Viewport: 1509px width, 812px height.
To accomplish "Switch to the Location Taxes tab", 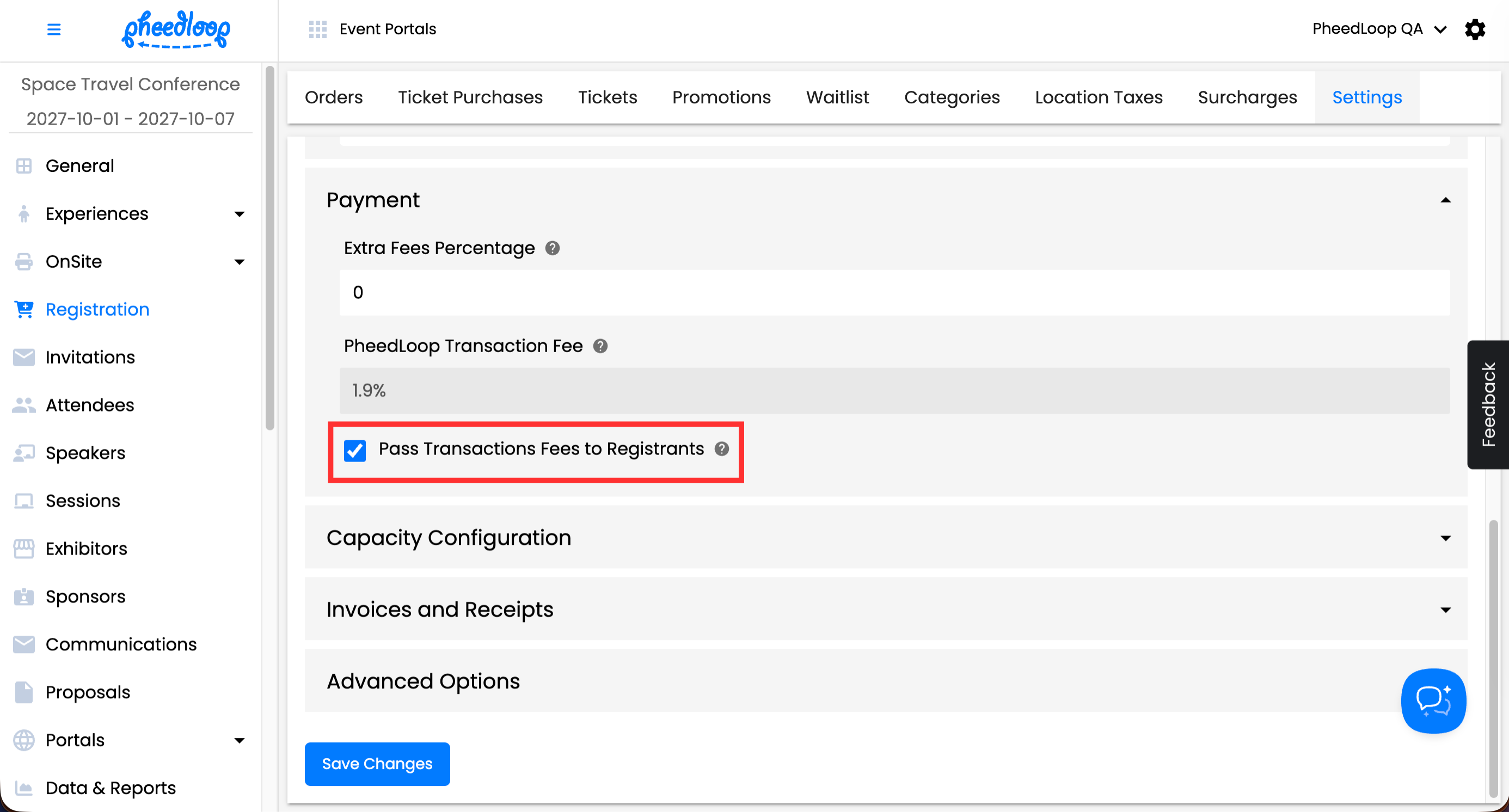I will (1099, 97).
